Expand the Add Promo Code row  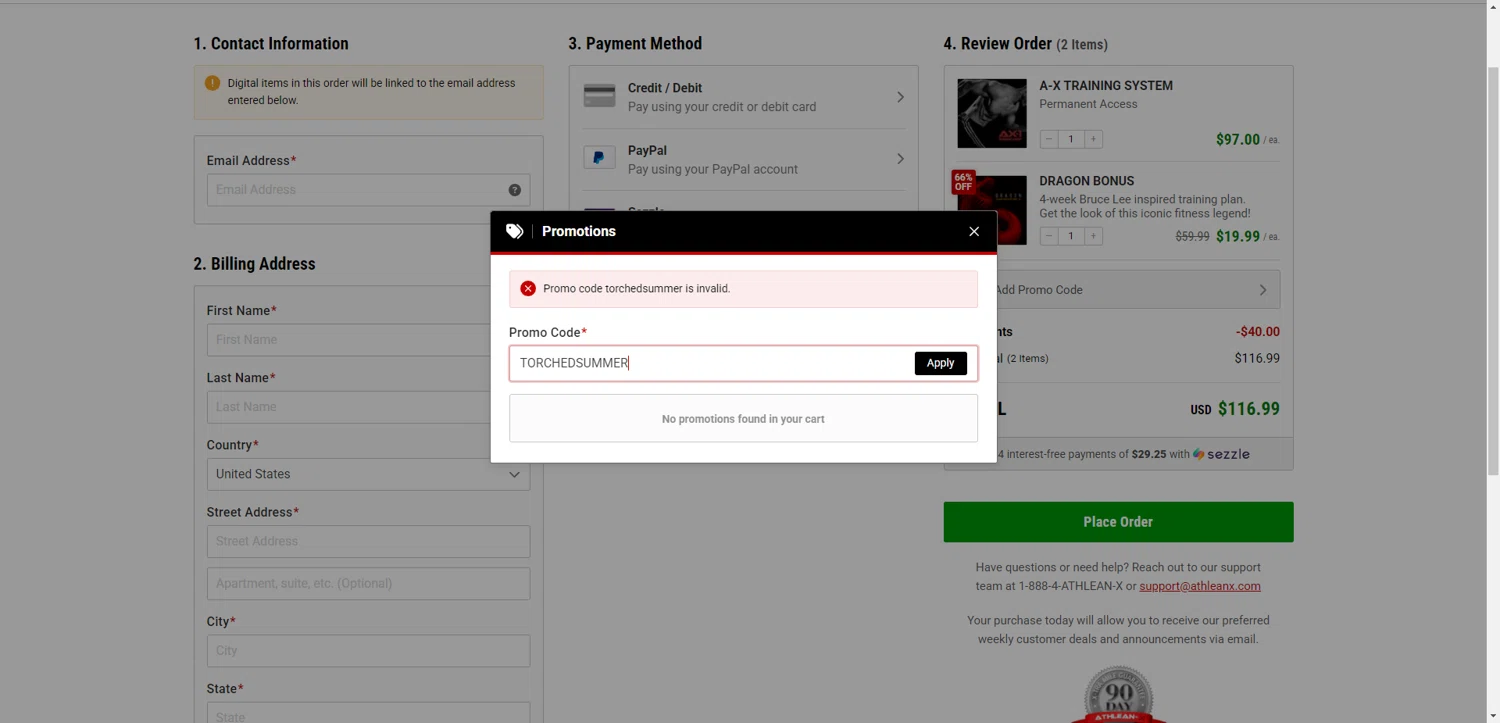1118,290
